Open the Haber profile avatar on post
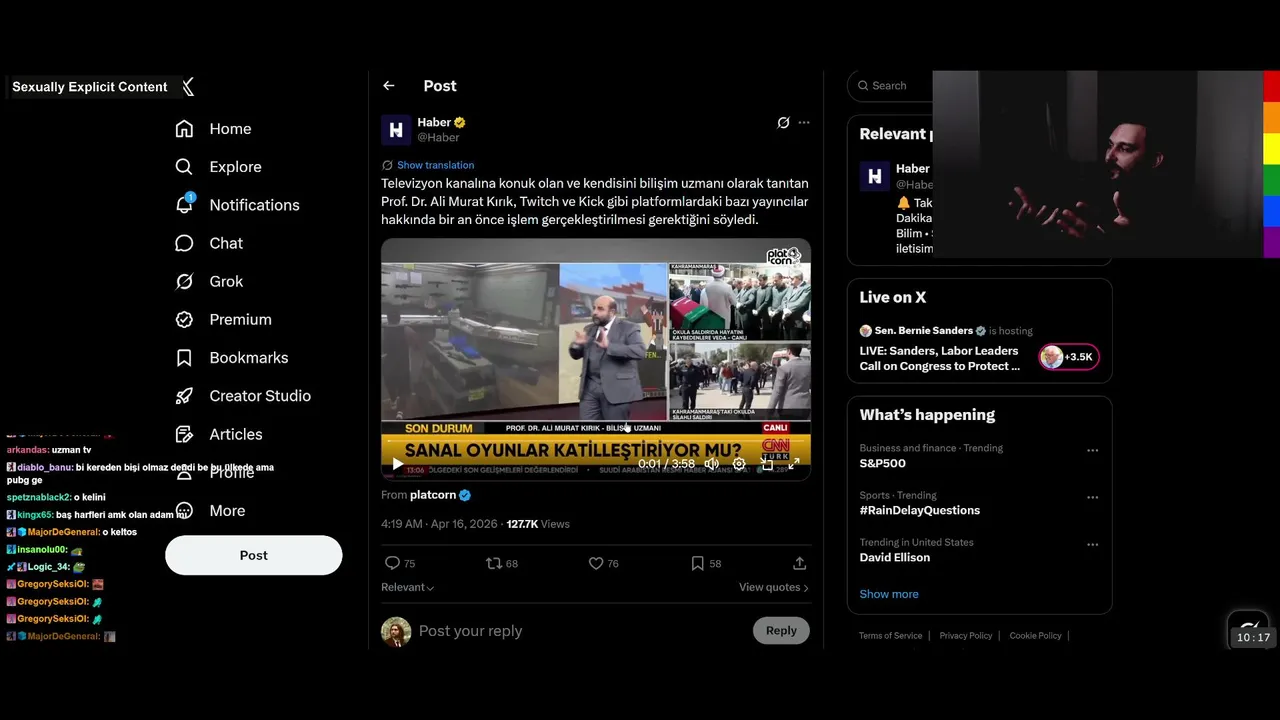Viewport: 1280px width, 720px height. pyautogui.click(x=396, y=130)
